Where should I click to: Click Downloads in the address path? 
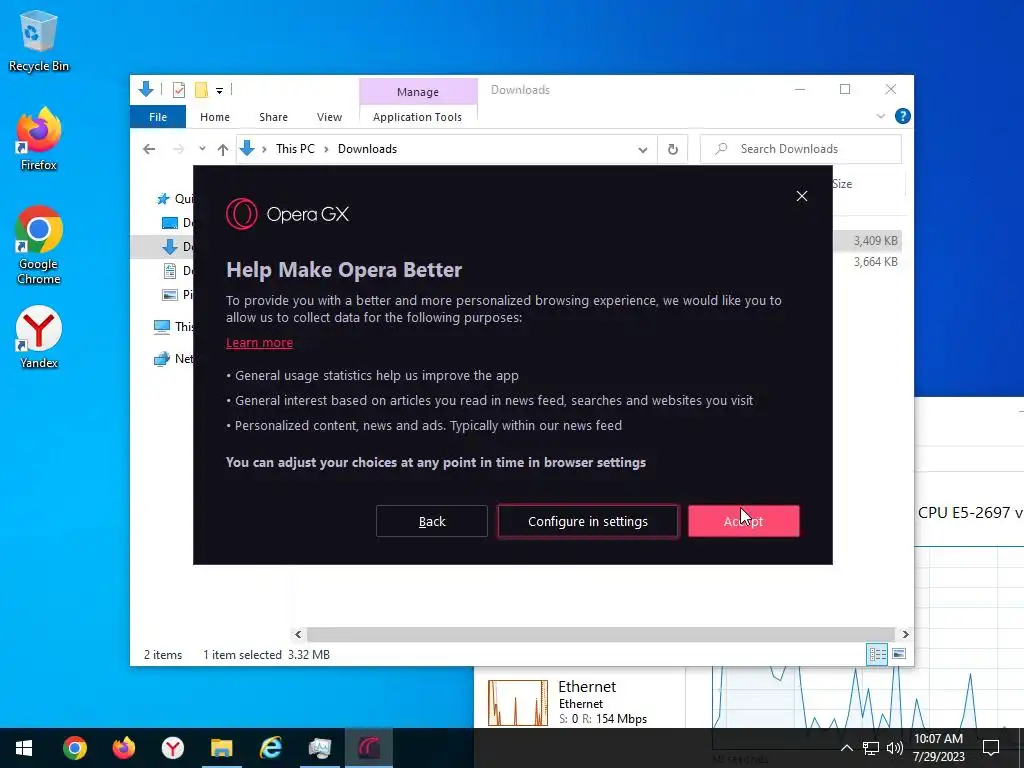[x=367, y=149]
